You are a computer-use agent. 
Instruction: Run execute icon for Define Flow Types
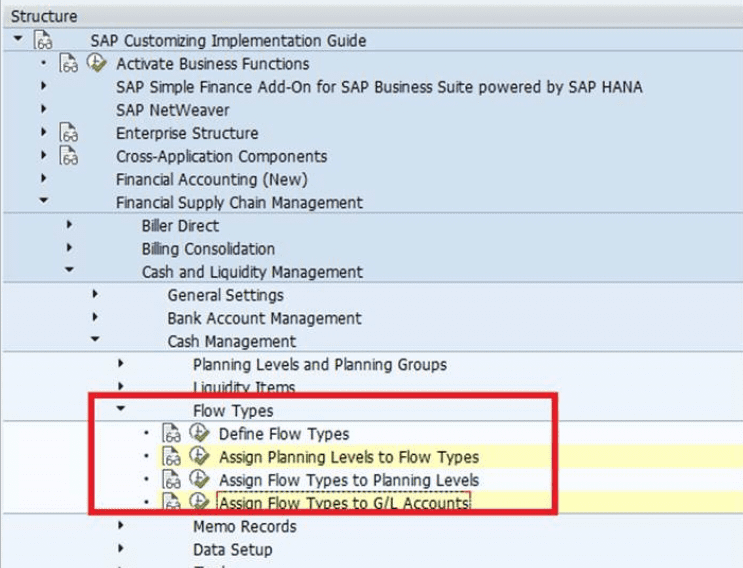(199, 434)
